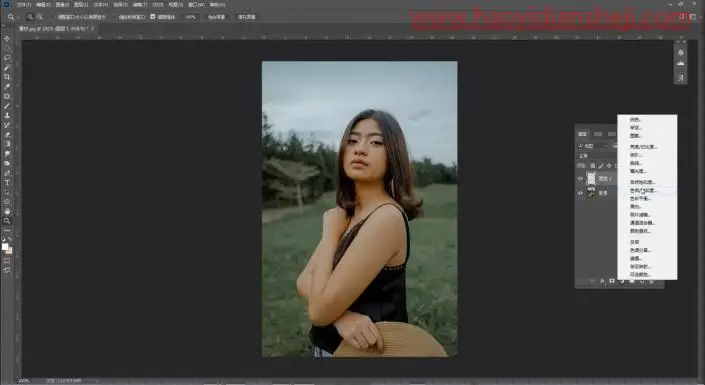The height and width of the screenshot is (385, 705).
Task: Select the Pen tool
Action: point(7,173)
